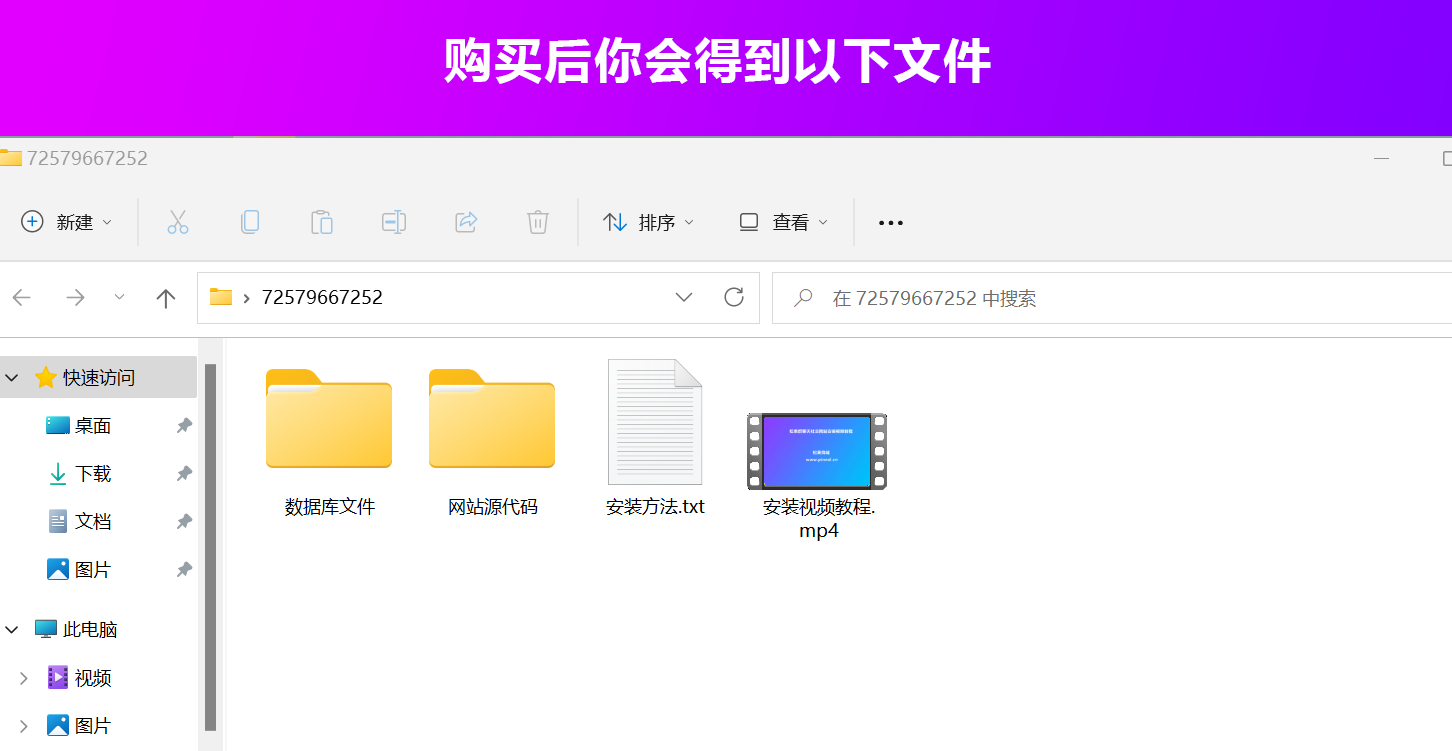This screenshot has height=751, width=1452.
Task: Open the recent locations chevron
Action: click(120, 297)
